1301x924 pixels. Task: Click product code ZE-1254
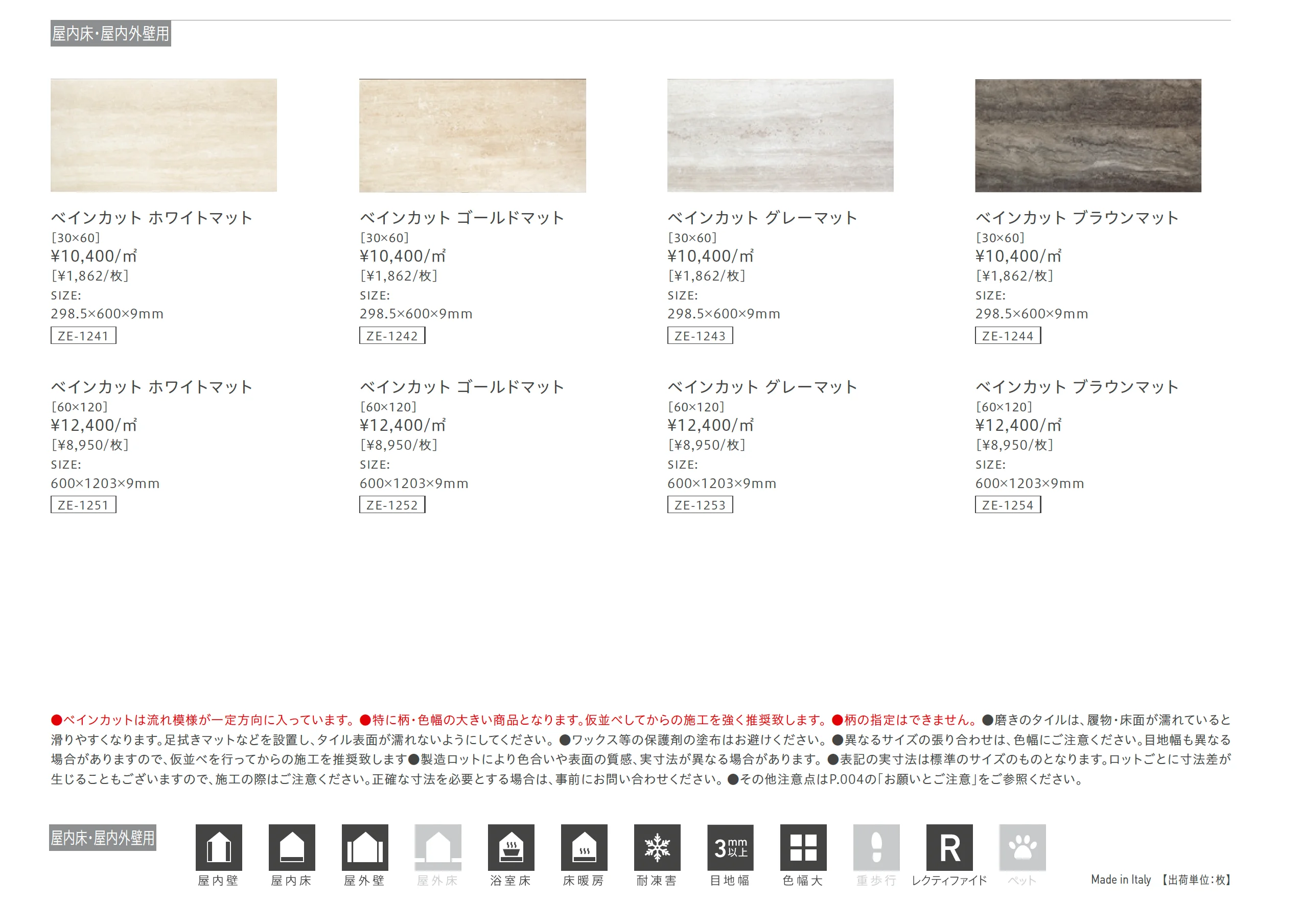point(1008,504)
